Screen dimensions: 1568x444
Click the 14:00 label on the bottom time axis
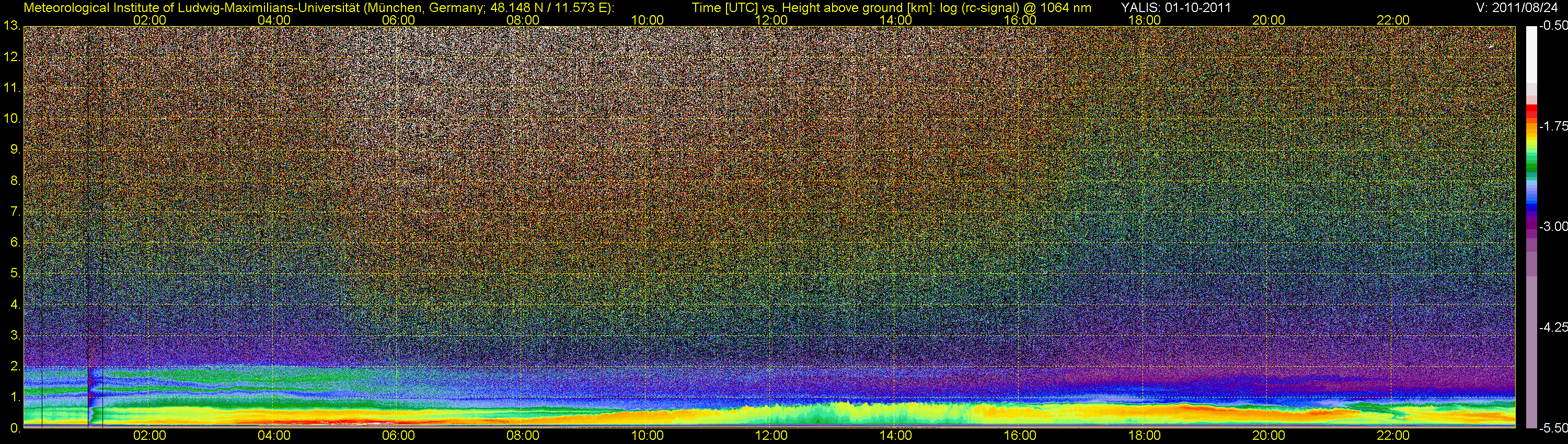(x=896, y=436)
